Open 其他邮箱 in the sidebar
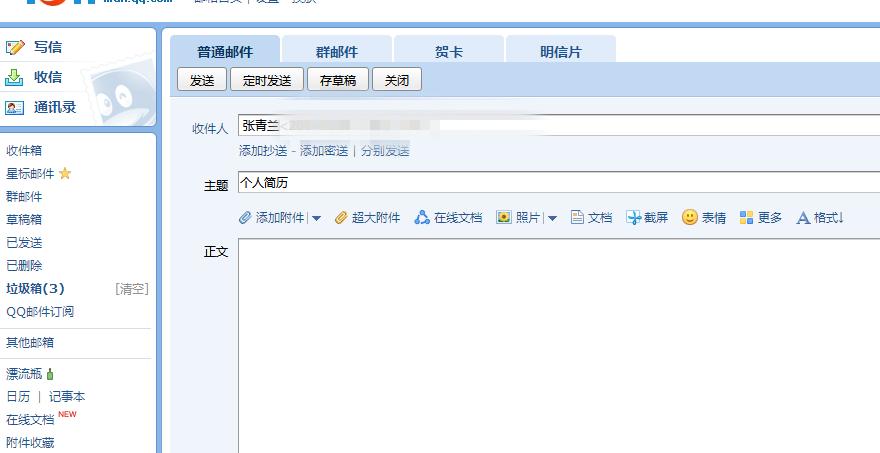 [x=30, y=342]
